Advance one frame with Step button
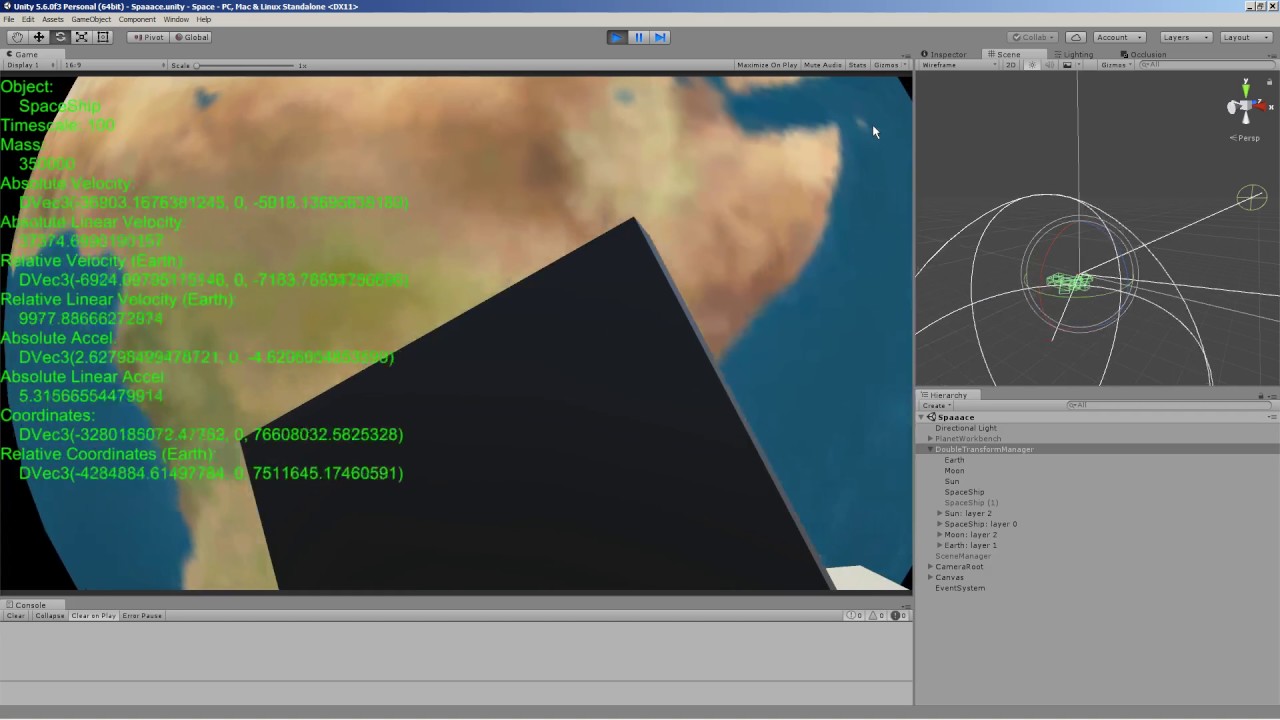The image size is (1280, 720). 660,37
